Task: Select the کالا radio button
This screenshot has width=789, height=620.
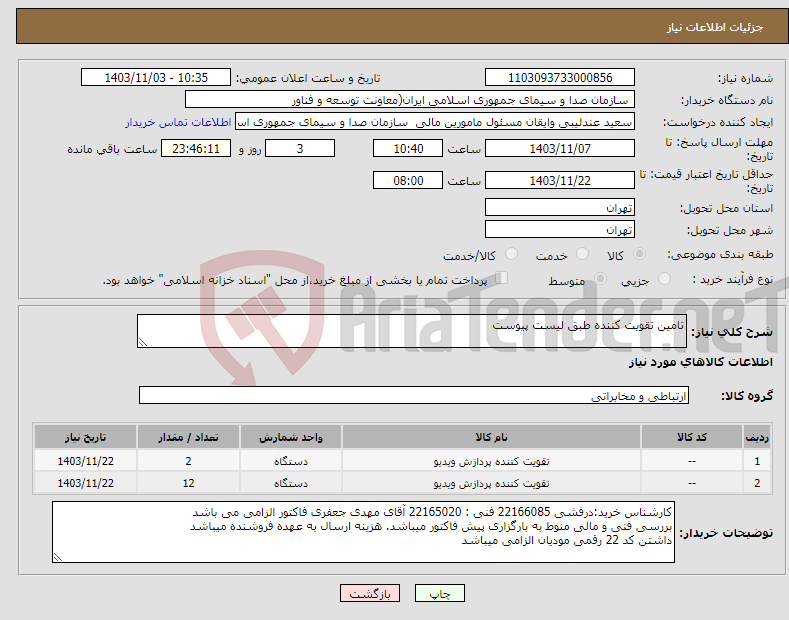Action: pyautogui.click(x=639, y=254)
